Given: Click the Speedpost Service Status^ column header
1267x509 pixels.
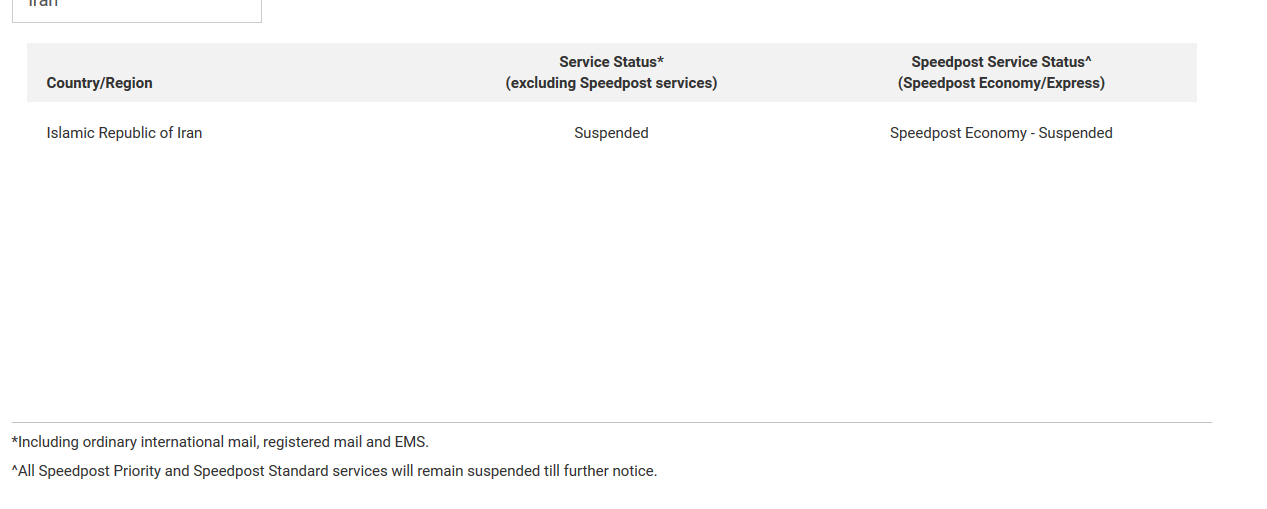Looking at the screenshot, I should click(x=1001, y=62).
